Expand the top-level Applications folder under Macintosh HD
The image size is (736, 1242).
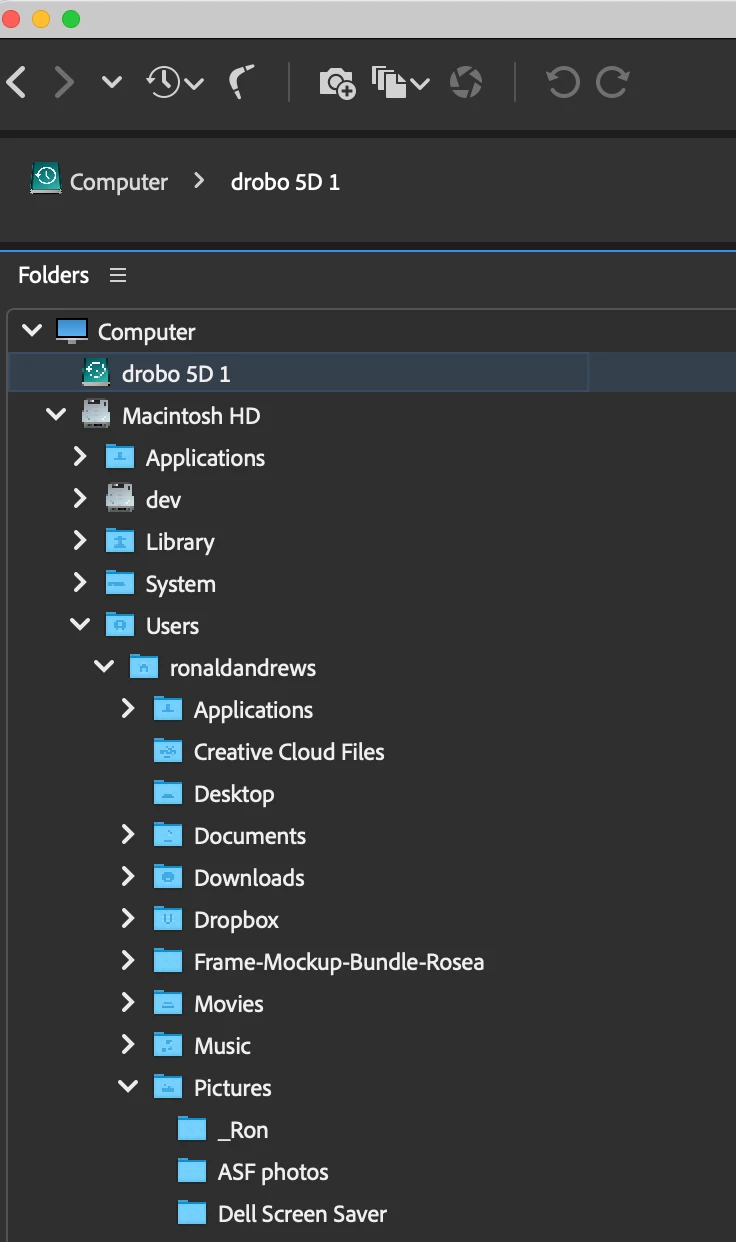(80, 457)
